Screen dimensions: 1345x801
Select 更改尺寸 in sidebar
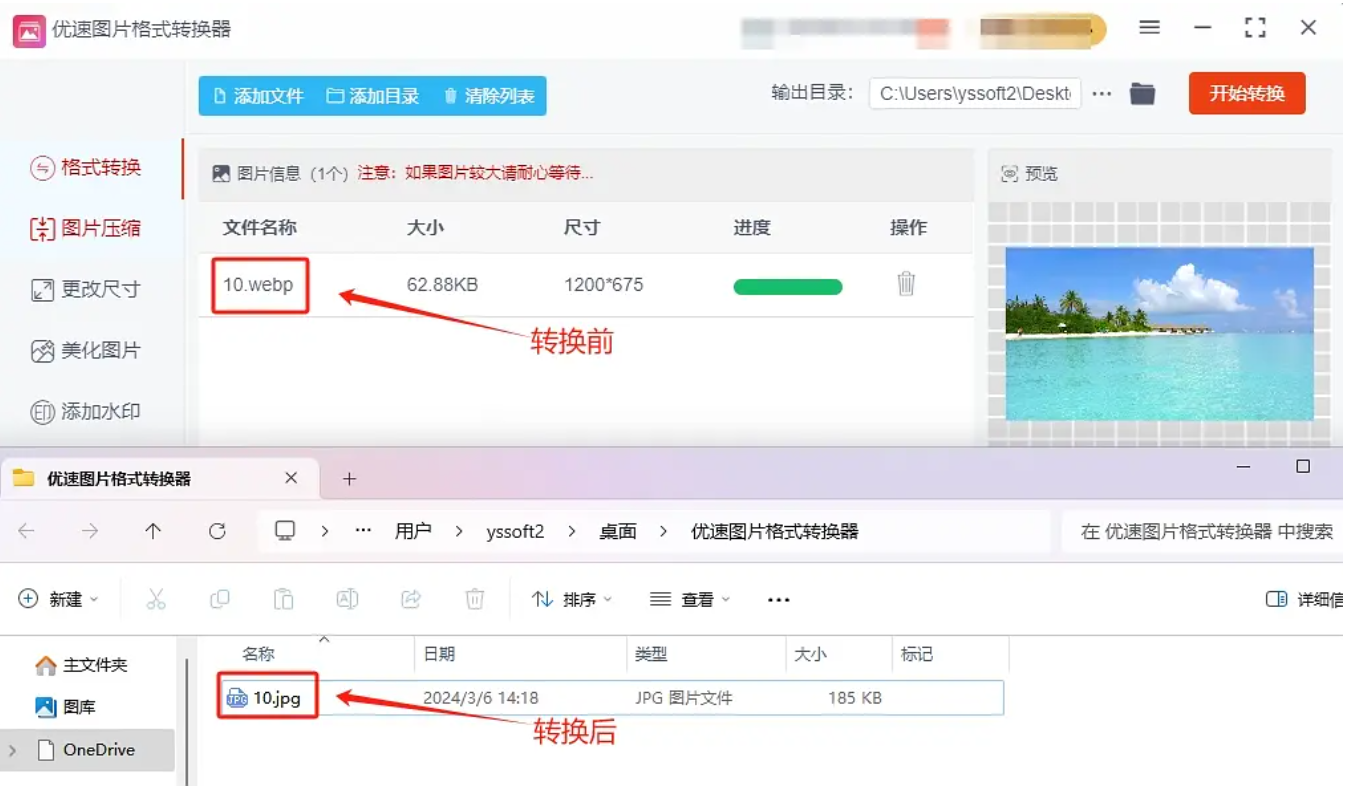(86, 289)
